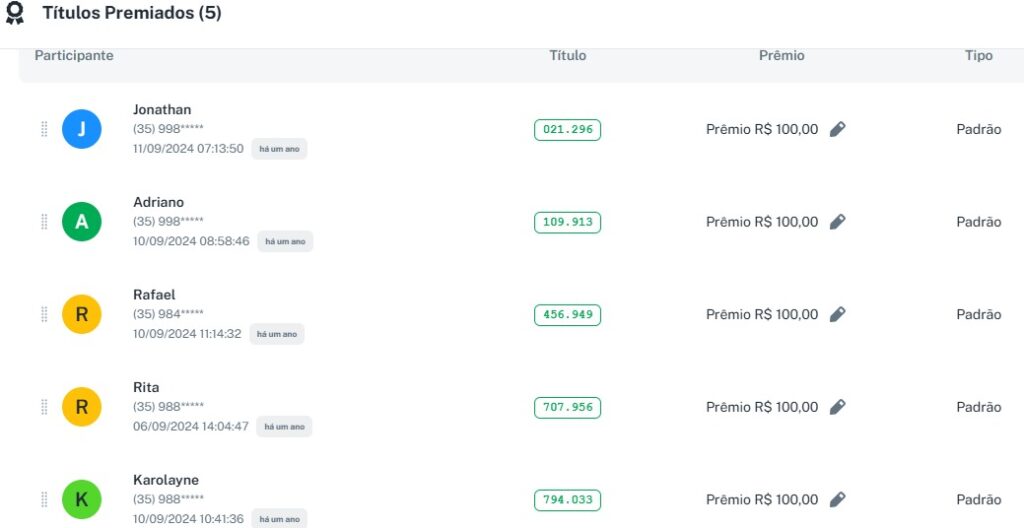Screen dimensions: 1024x528
Task: Click the Participante column header
Action: 74,56
